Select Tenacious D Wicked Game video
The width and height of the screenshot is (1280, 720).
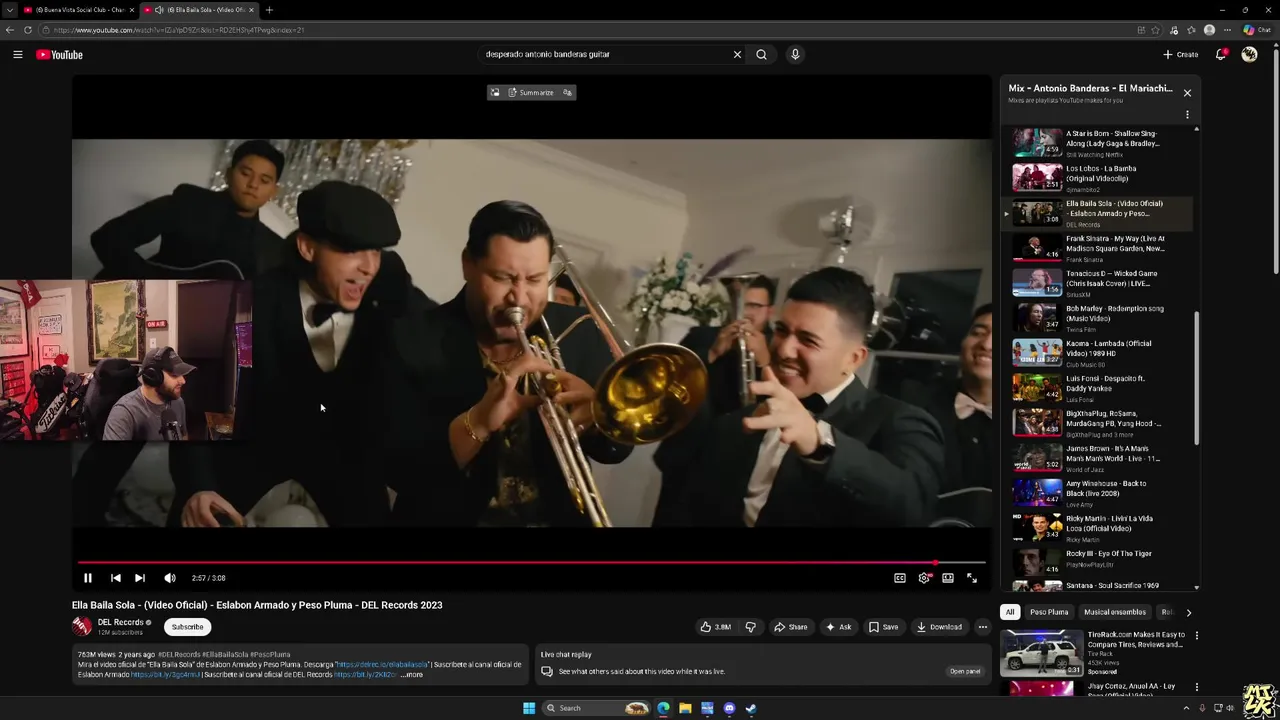pyautogui.click(x=1098, y=283)
